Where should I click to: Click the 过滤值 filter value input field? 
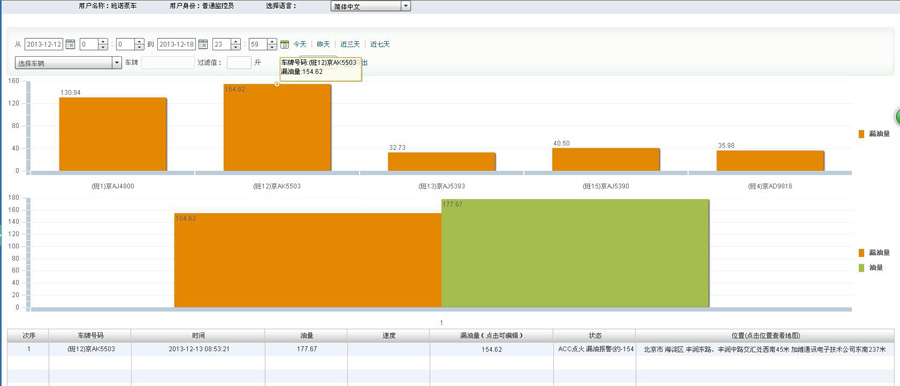239,63
